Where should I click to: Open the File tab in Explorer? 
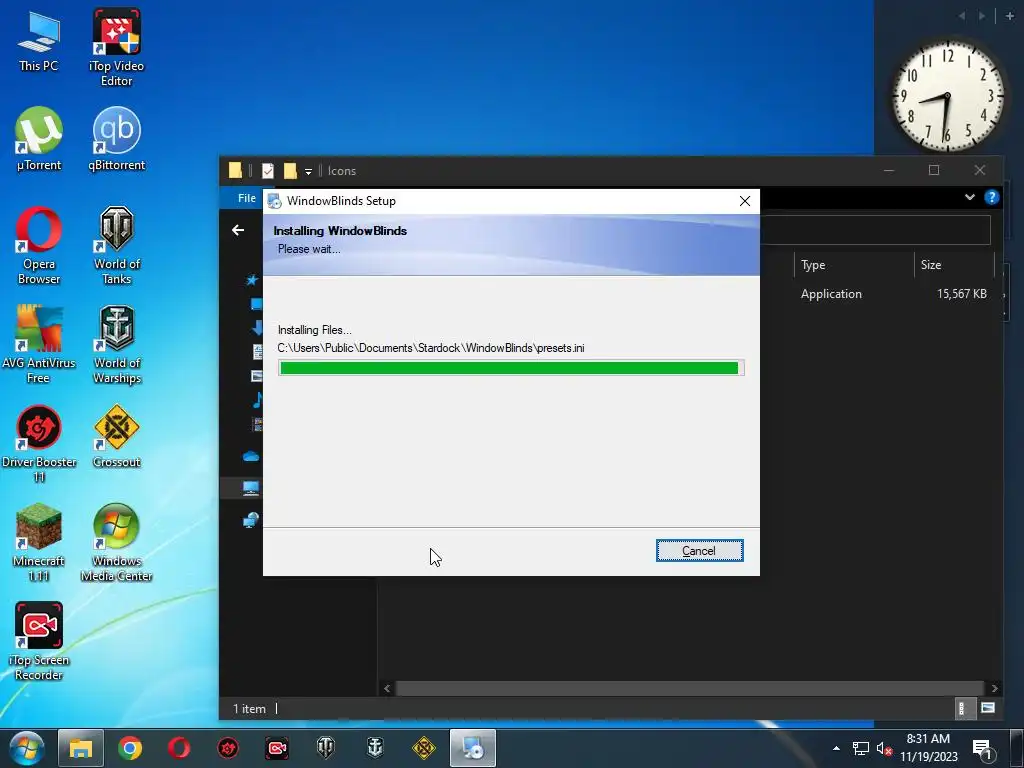(247, 198)
